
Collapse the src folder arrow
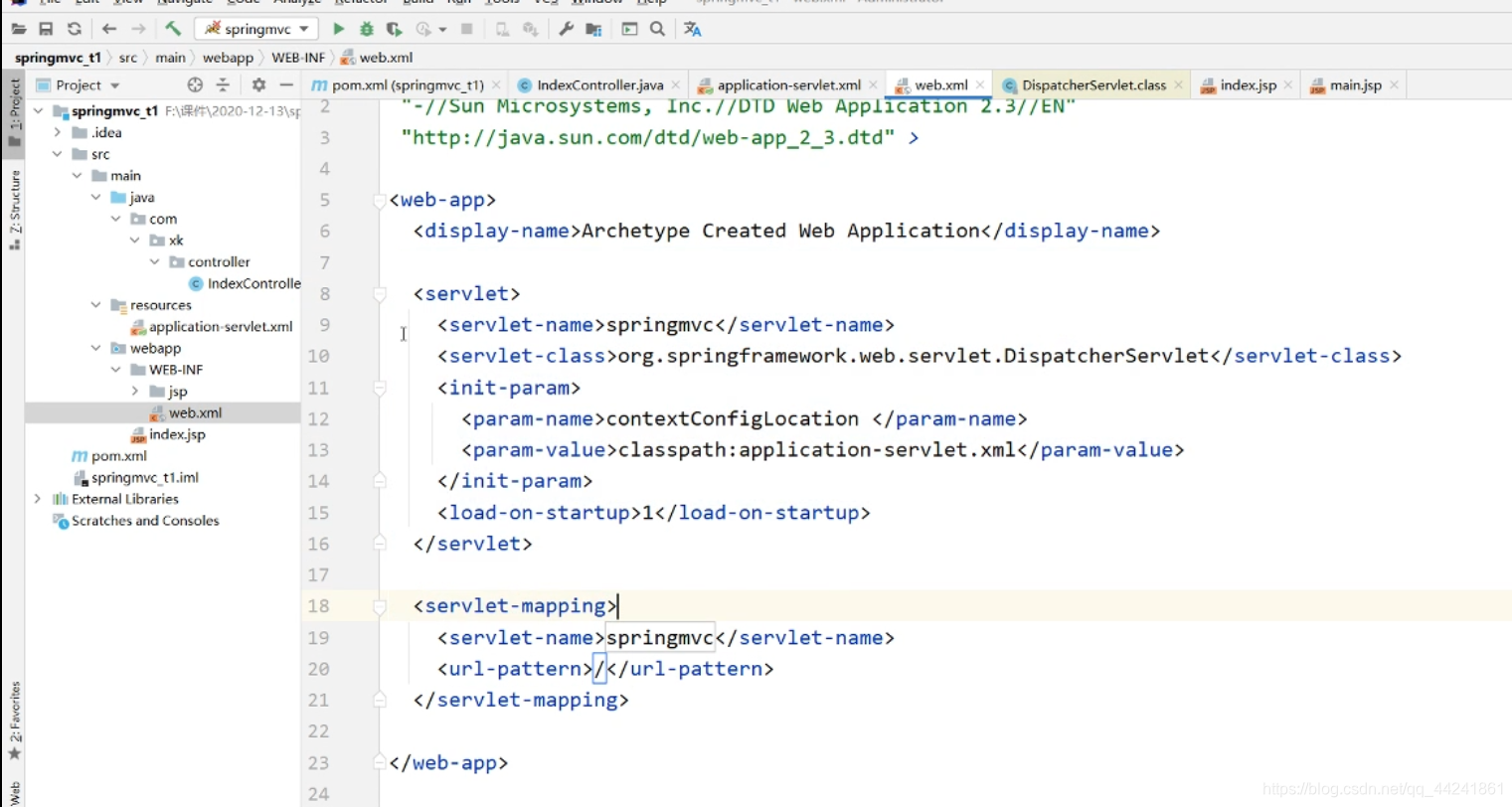(x=58, y=154)
